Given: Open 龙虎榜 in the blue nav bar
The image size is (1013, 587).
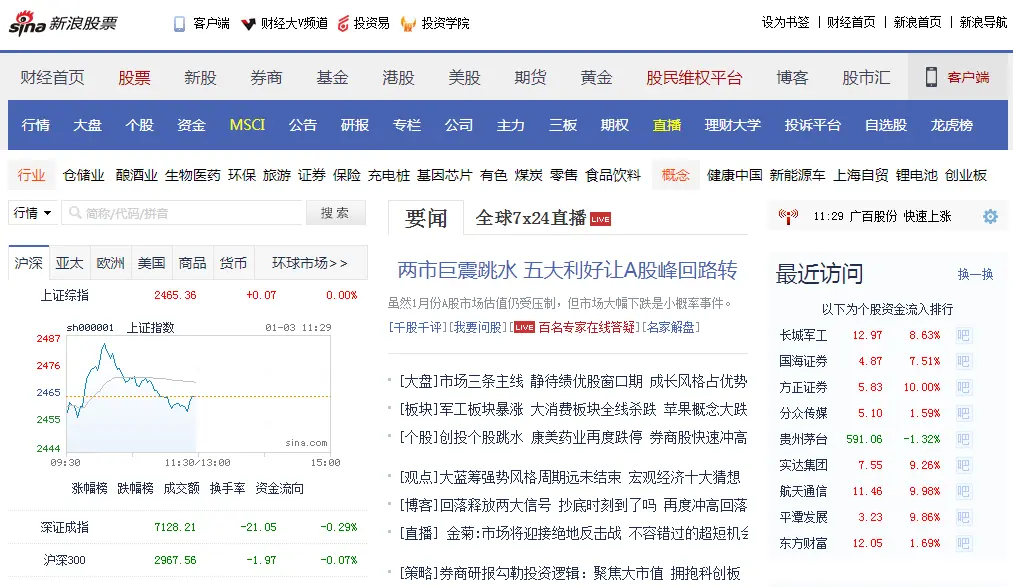Looking at the screenshot, I should coord(952,125).
